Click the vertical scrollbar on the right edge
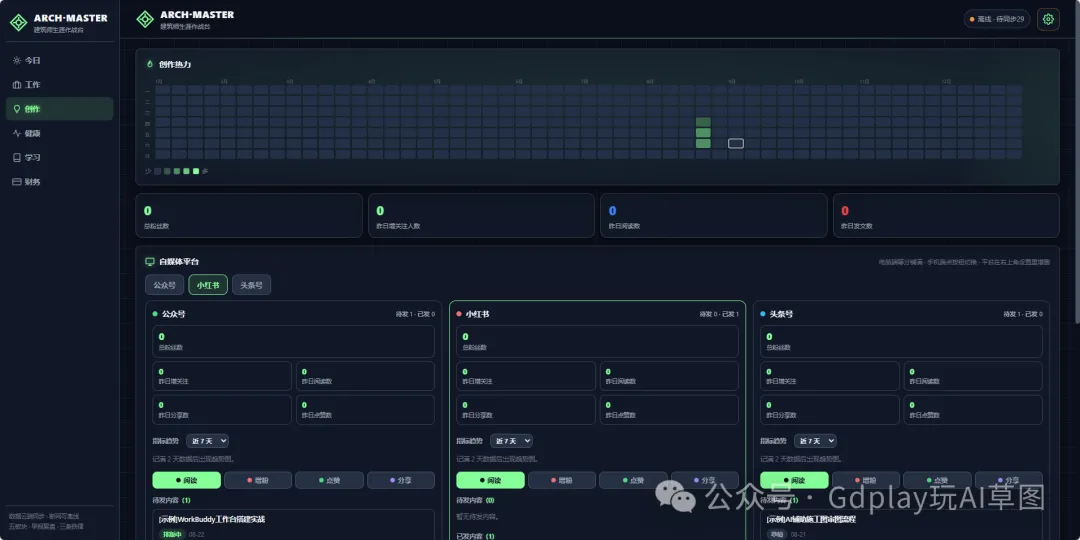The width and height of the screenshot is (1080, 540). [x=1077, y=162]
